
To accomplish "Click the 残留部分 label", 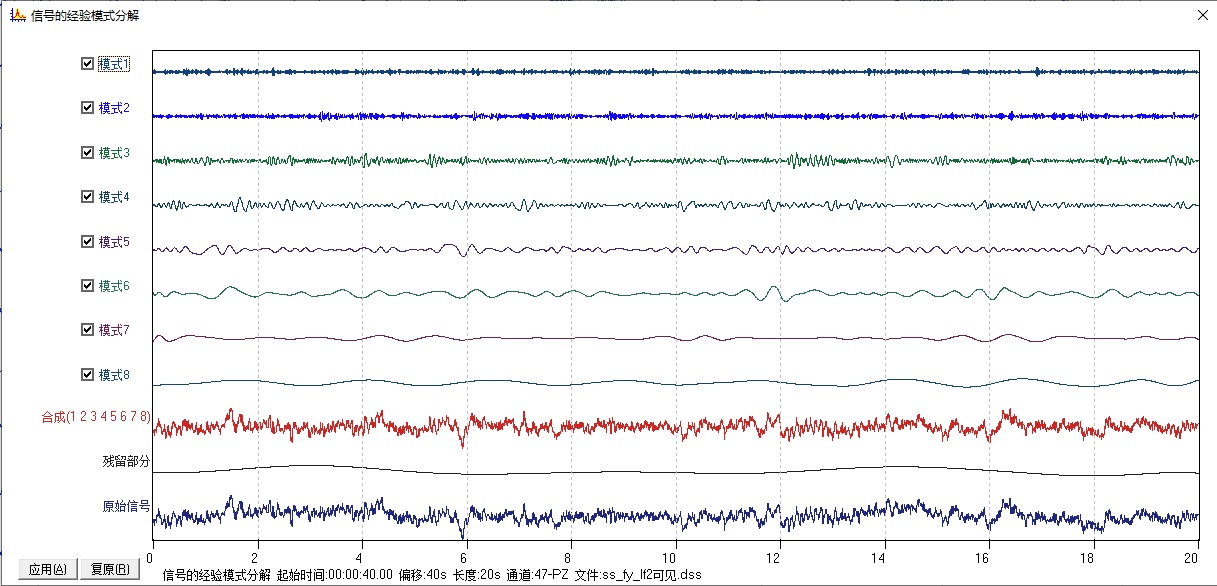I will pos(126,461).
